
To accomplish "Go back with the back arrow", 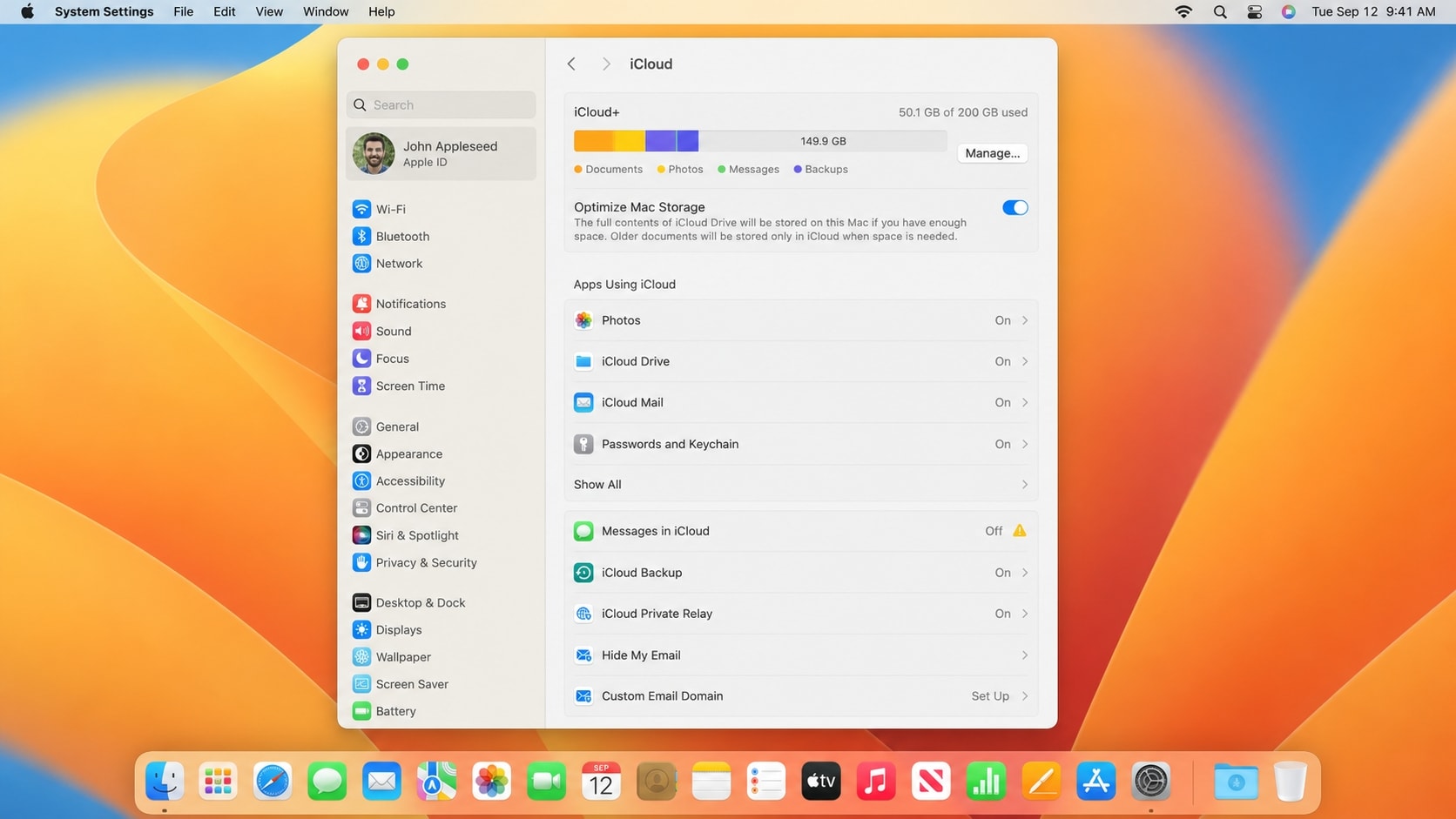I will (x=571, y=64).
